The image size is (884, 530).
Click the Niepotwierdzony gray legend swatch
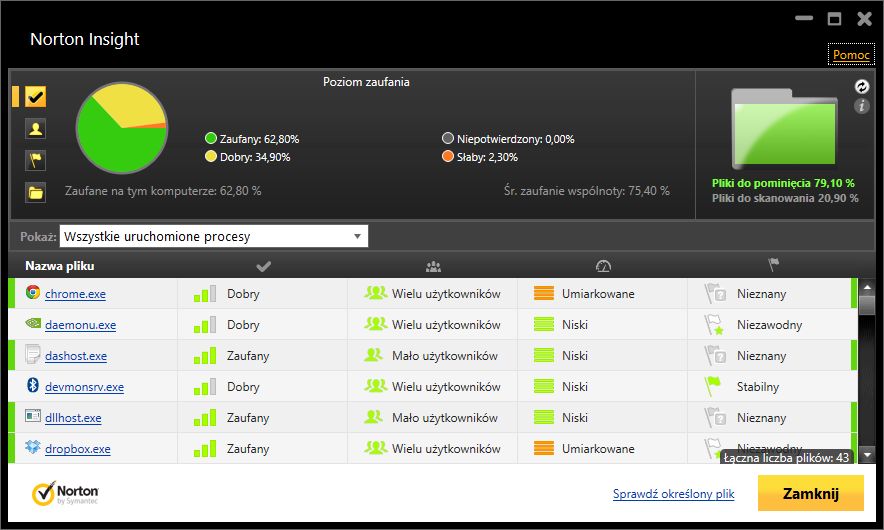448,138
